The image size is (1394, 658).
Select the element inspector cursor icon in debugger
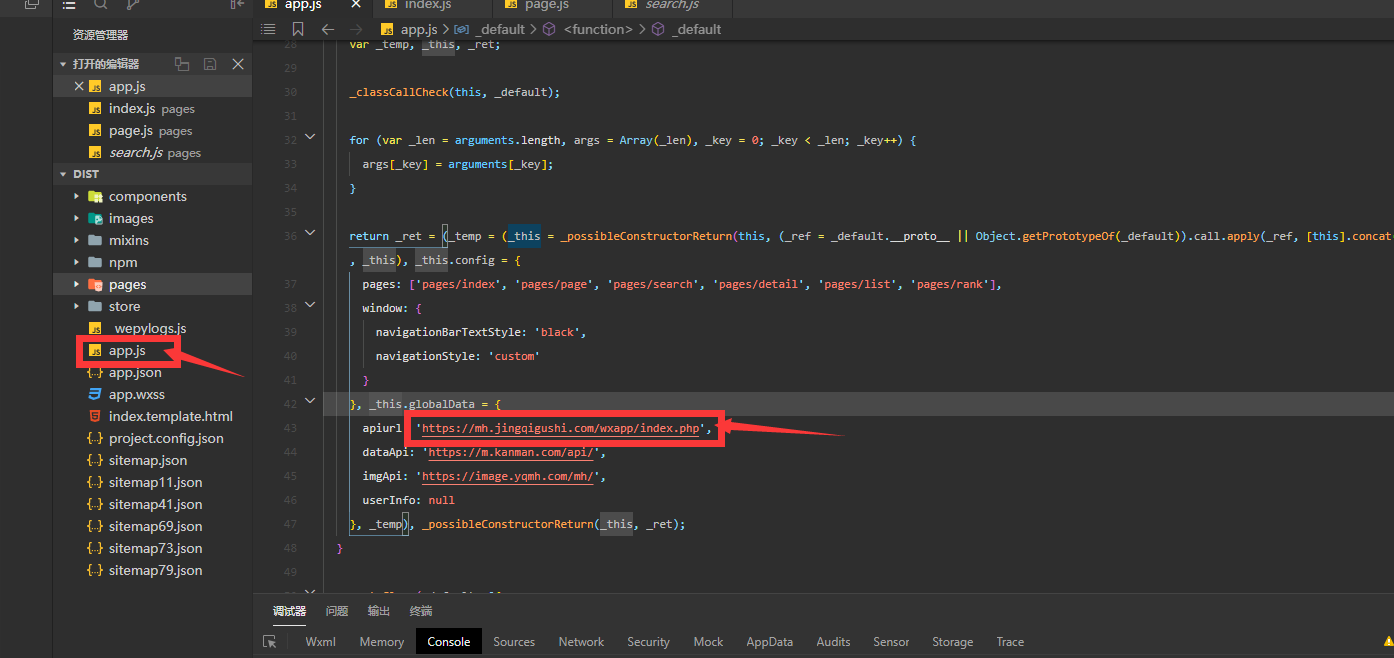[x=269, y=642]
